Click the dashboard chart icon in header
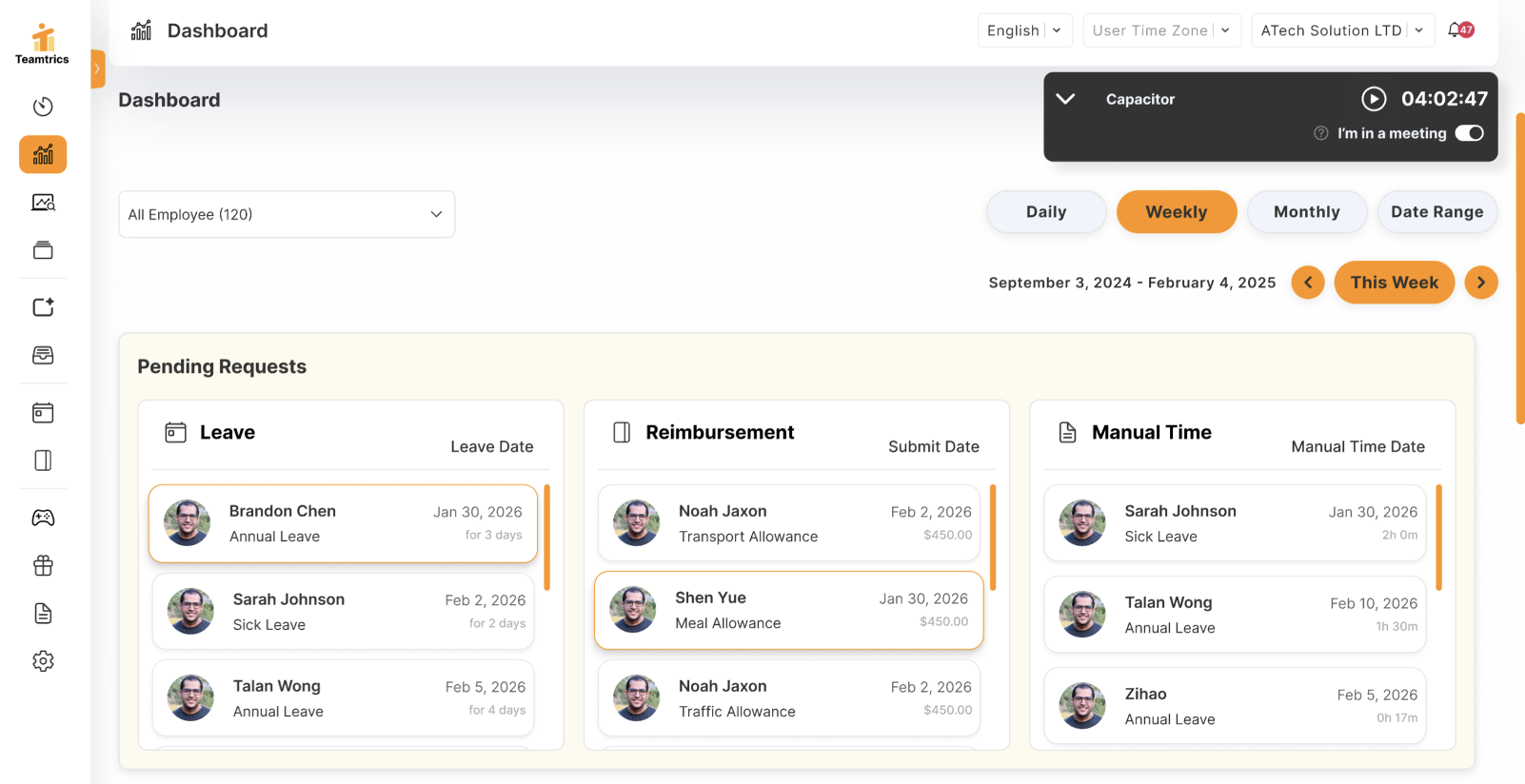 point(141,30)
